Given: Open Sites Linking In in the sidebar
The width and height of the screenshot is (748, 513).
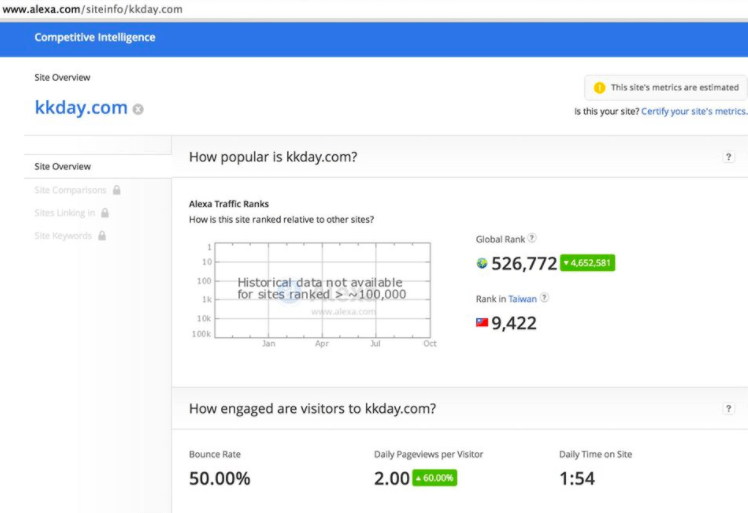Looking at the screenshot, I should 64,213.
